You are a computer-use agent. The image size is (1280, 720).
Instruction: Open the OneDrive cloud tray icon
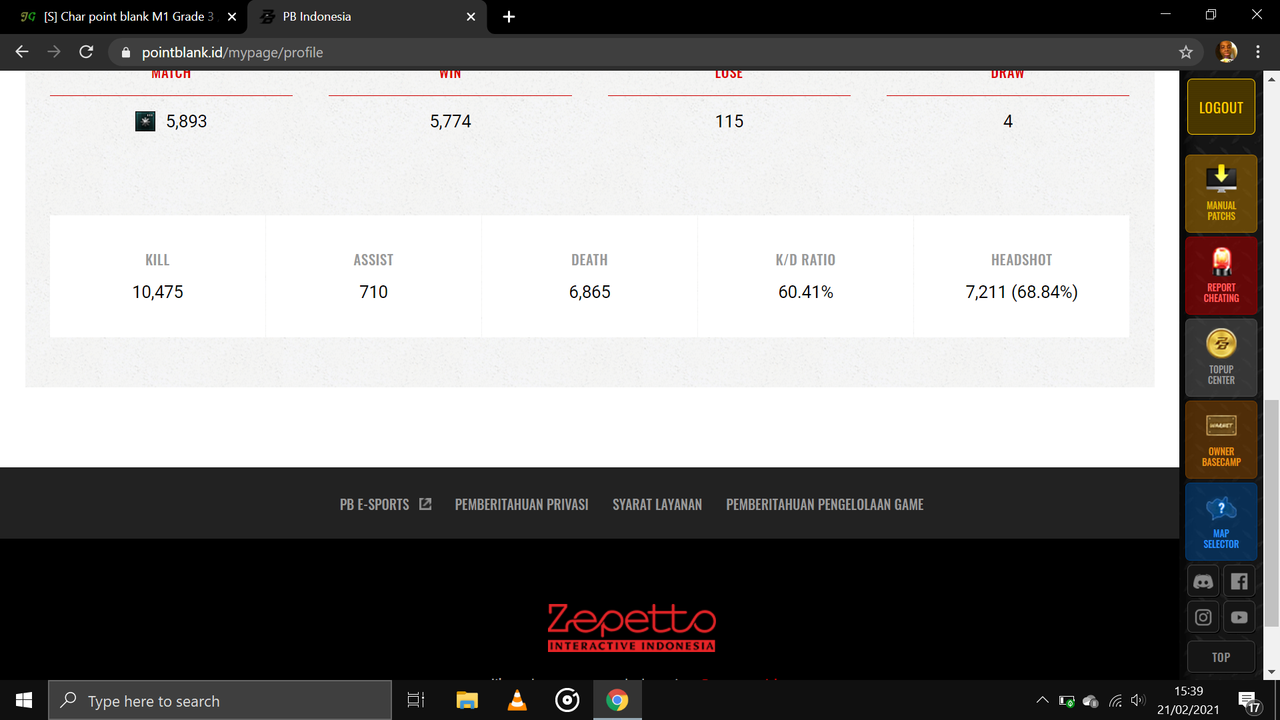click(x=1091, y=700)
